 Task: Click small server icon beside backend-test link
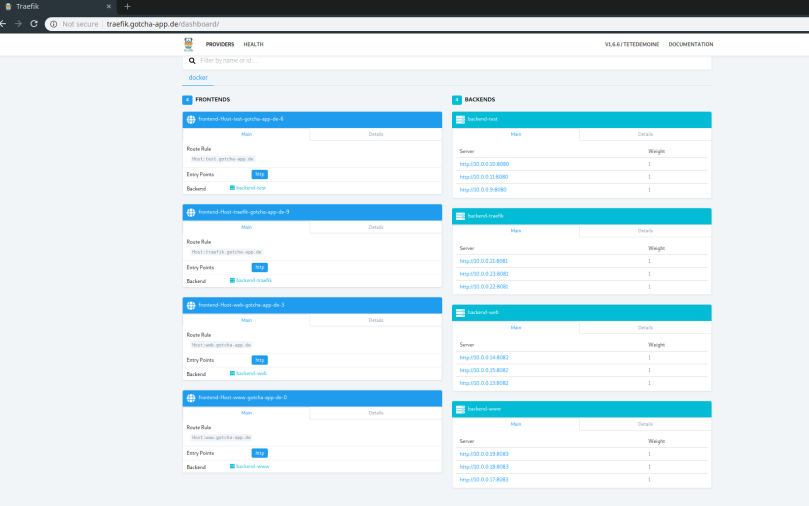pyautogui.click(x=232, y=188)
